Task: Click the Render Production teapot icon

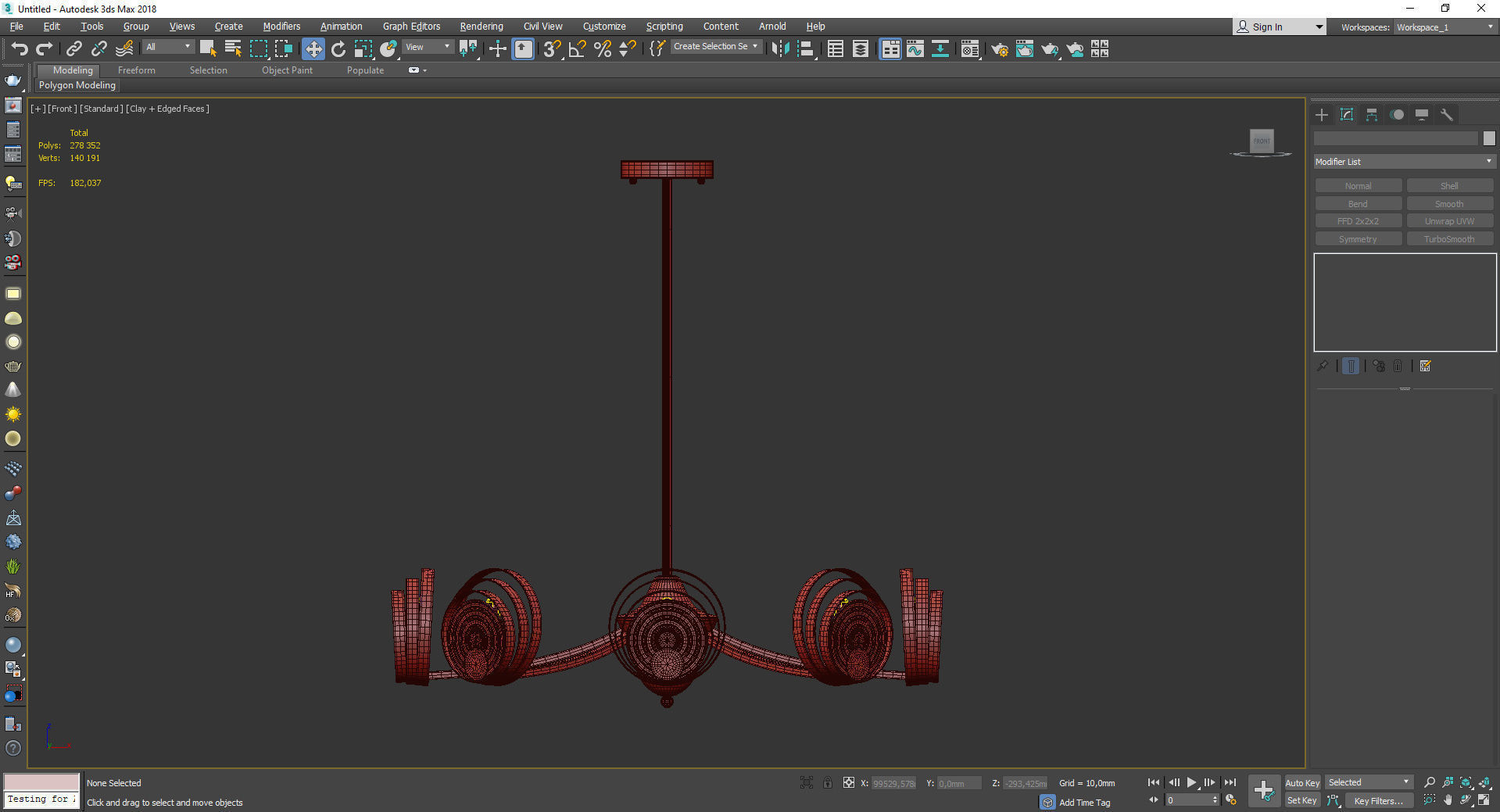Action: pos(1050,49)
